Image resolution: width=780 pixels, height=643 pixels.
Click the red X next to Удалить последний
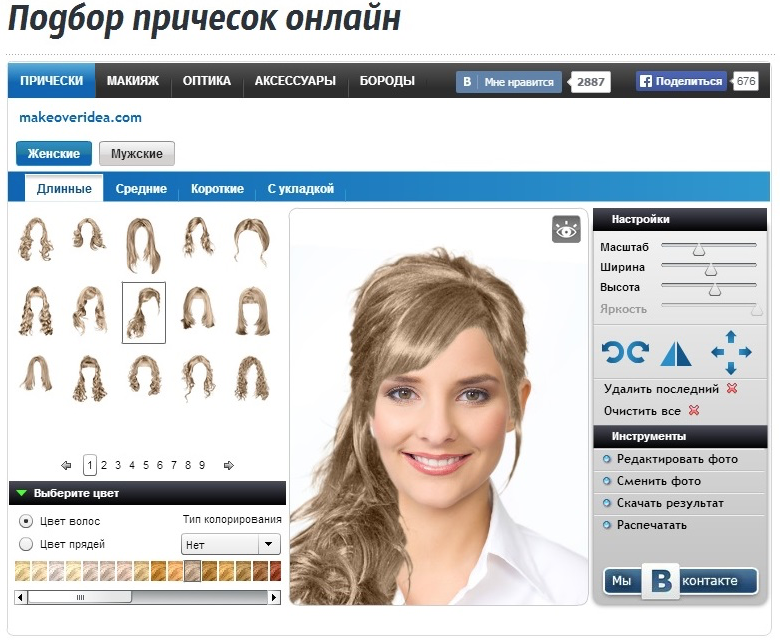tap(732, 389)
